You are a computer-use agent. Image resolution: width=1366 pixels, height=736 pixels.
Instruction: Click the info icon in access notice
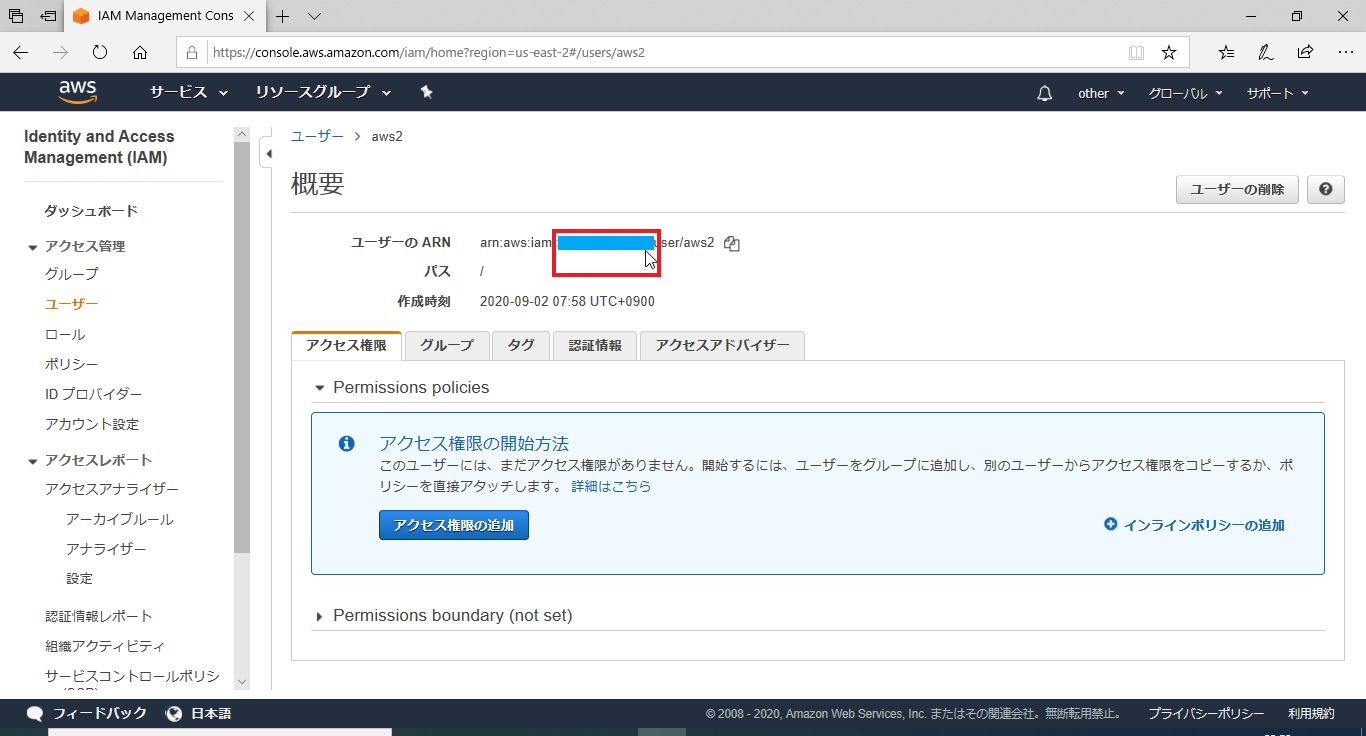347,444
